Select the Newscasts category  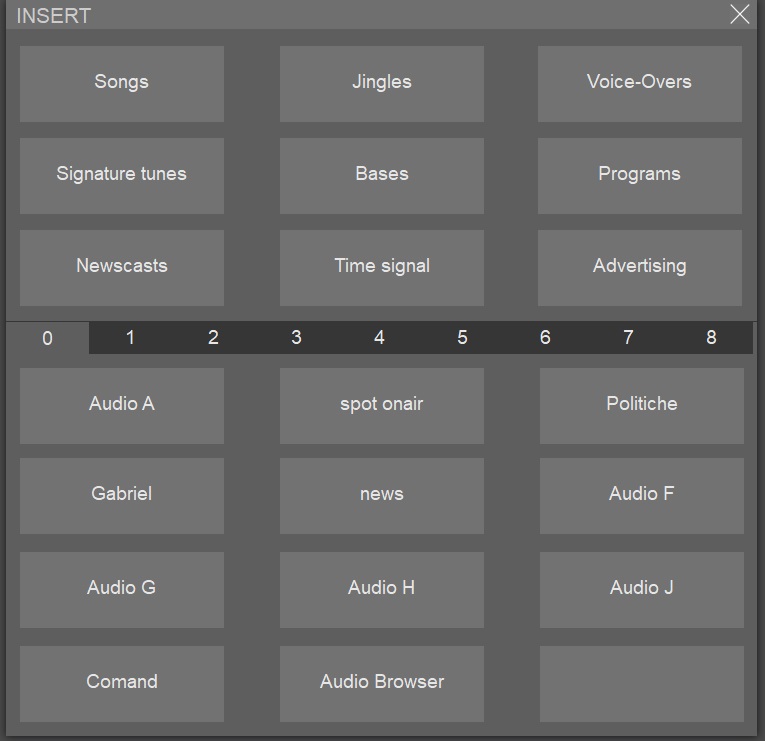122,267
